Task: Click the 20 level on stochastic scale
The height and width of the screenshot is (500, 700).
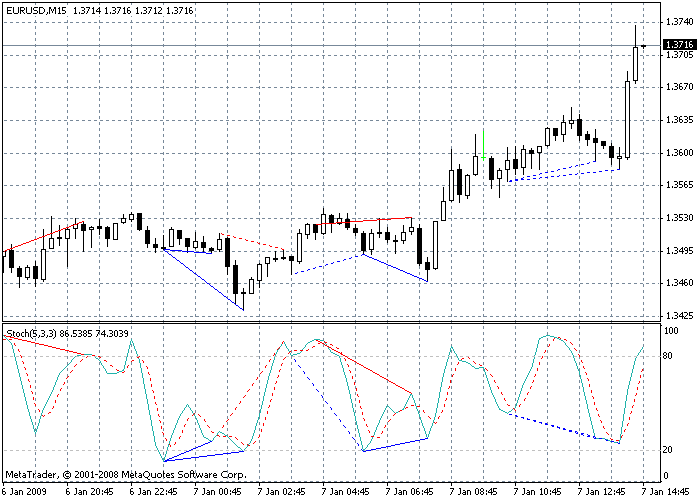Action: (668, 449)
